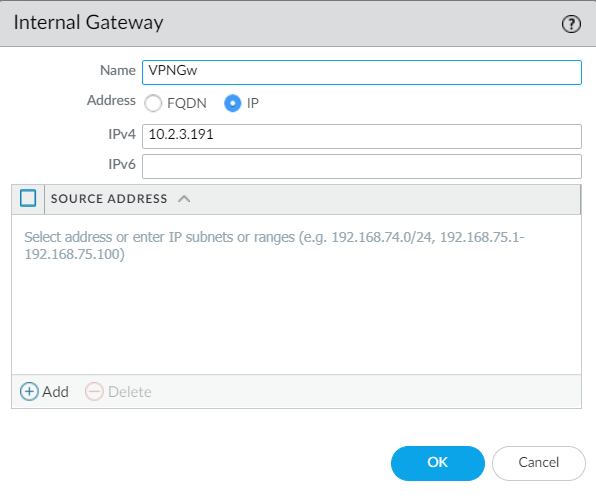
Task: Click the Internal Gateway dialog title
Action: pos(89,23)
